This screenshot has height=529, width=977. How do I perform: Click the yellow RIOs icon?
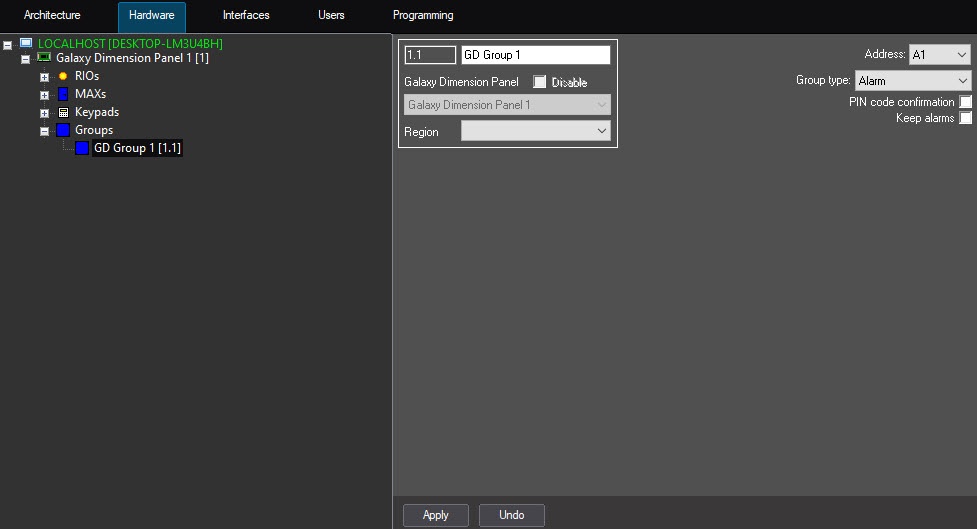(63, 76)
